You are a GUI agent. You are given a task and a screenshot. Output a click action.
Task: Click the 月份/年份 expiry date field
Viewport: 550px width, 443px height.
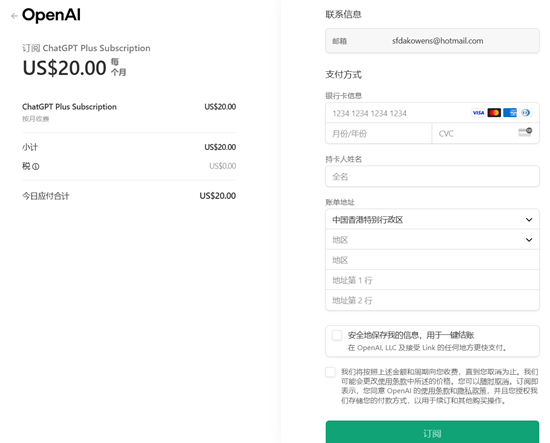pos(378,133)
